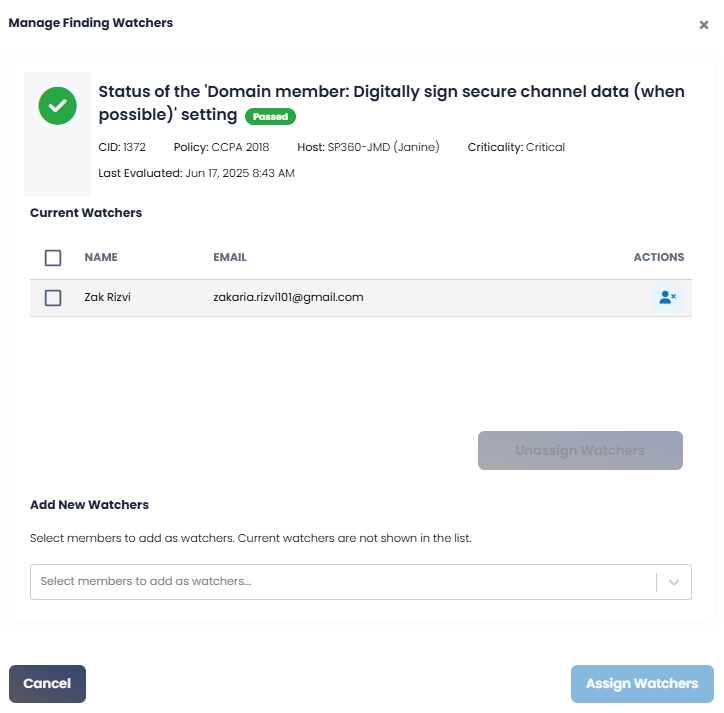Screen dimensions: 724x713
Task: Click the Assign Watchers button
Action: point(642,683)
